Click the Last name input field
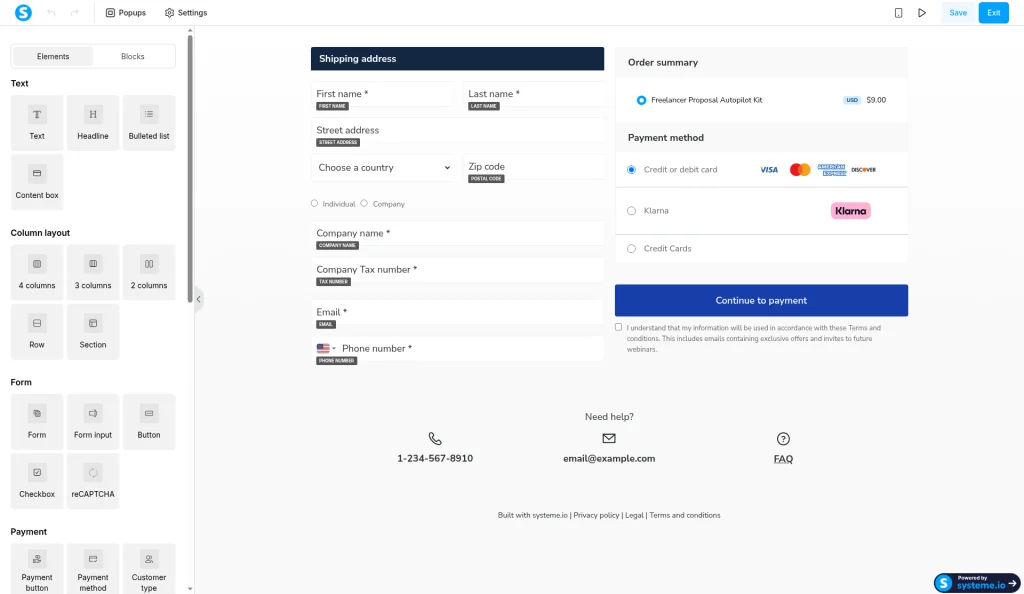This screenshot has height=594, width=1024. pos(533,94)
